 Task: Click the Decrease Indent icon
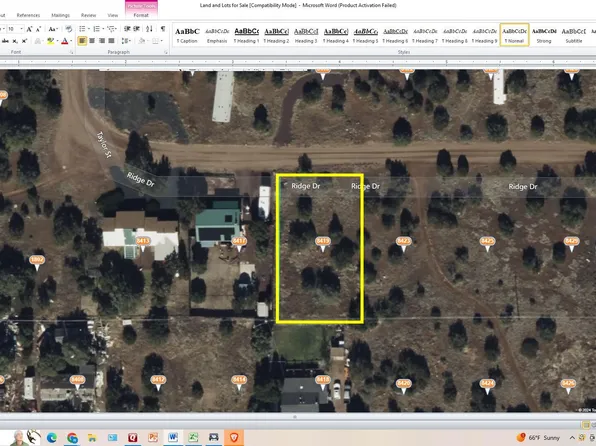click(127, 29)
